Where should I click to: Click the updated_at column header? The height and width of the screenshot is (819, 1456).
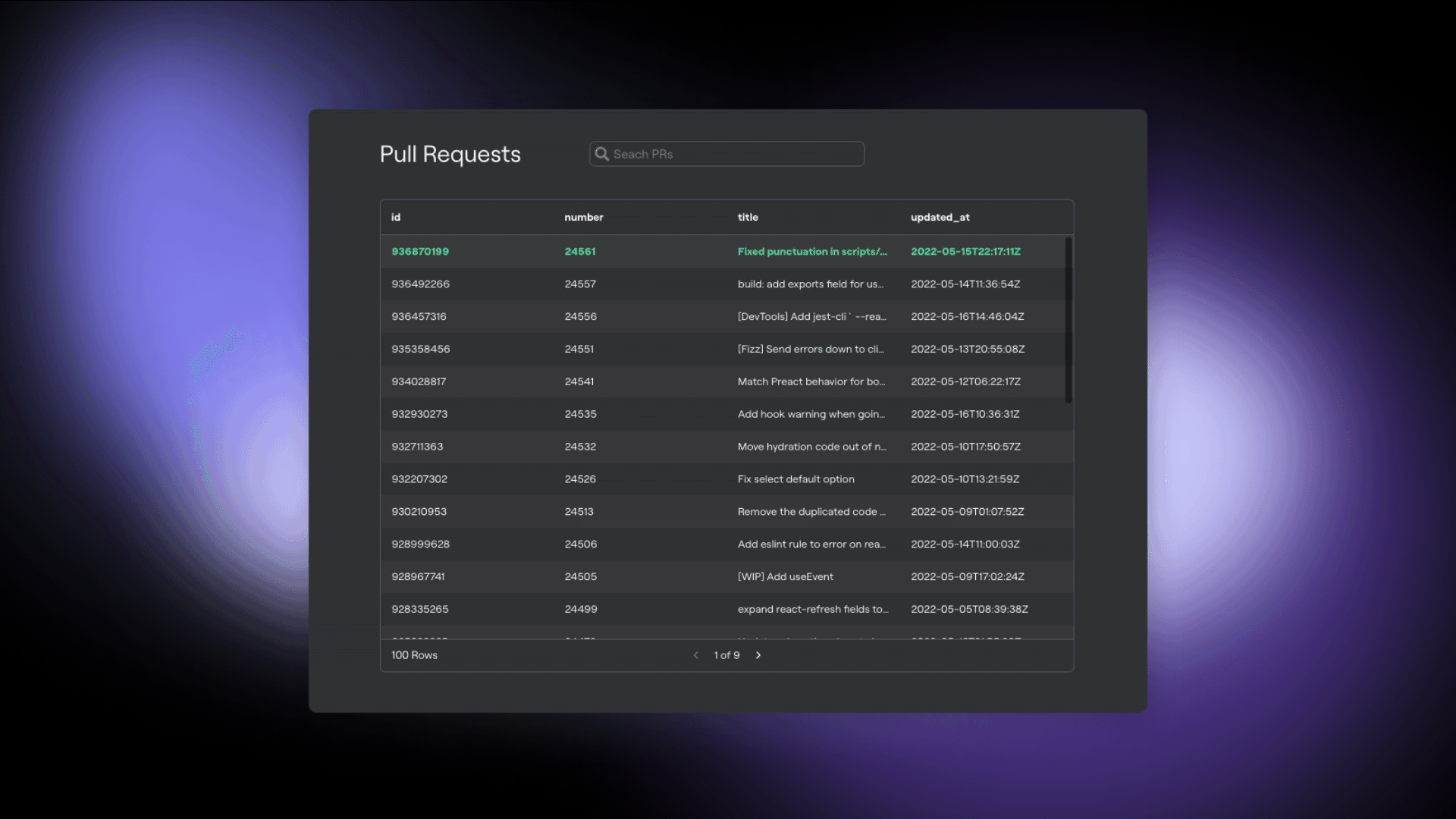pos(940,218)
